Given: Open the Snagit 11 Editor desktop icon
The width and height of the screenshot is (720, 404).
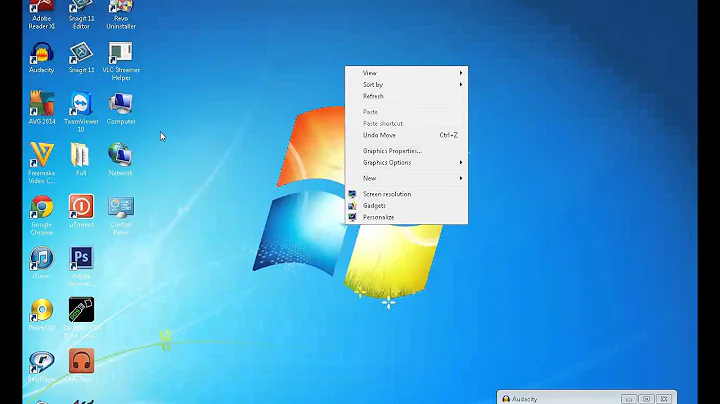Looking at the screenshot, I should click(x=81, y=14).
